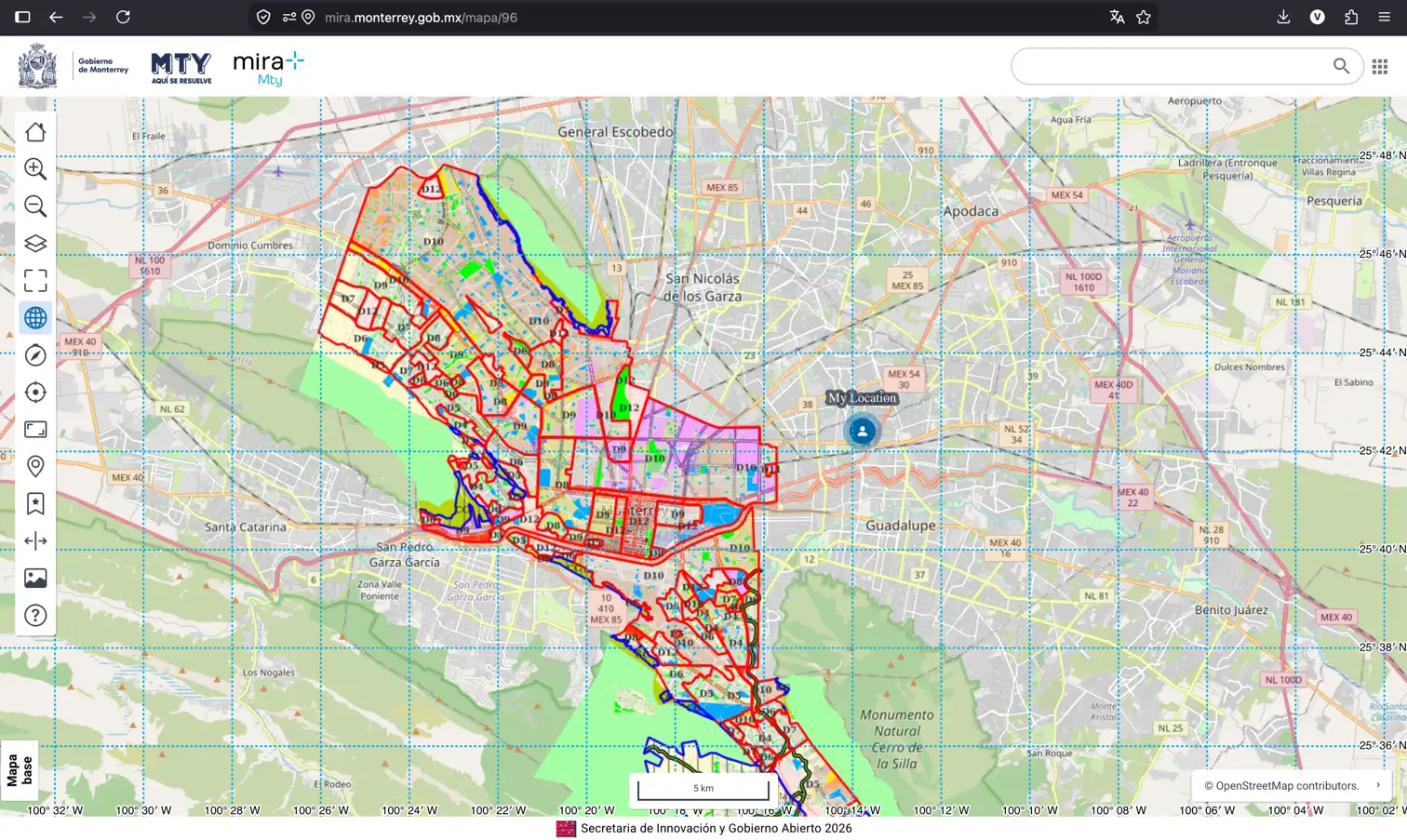The width and height of the screenshot is (1407, 840).
Task: Click the V profile account icon
Action: 1317,17
